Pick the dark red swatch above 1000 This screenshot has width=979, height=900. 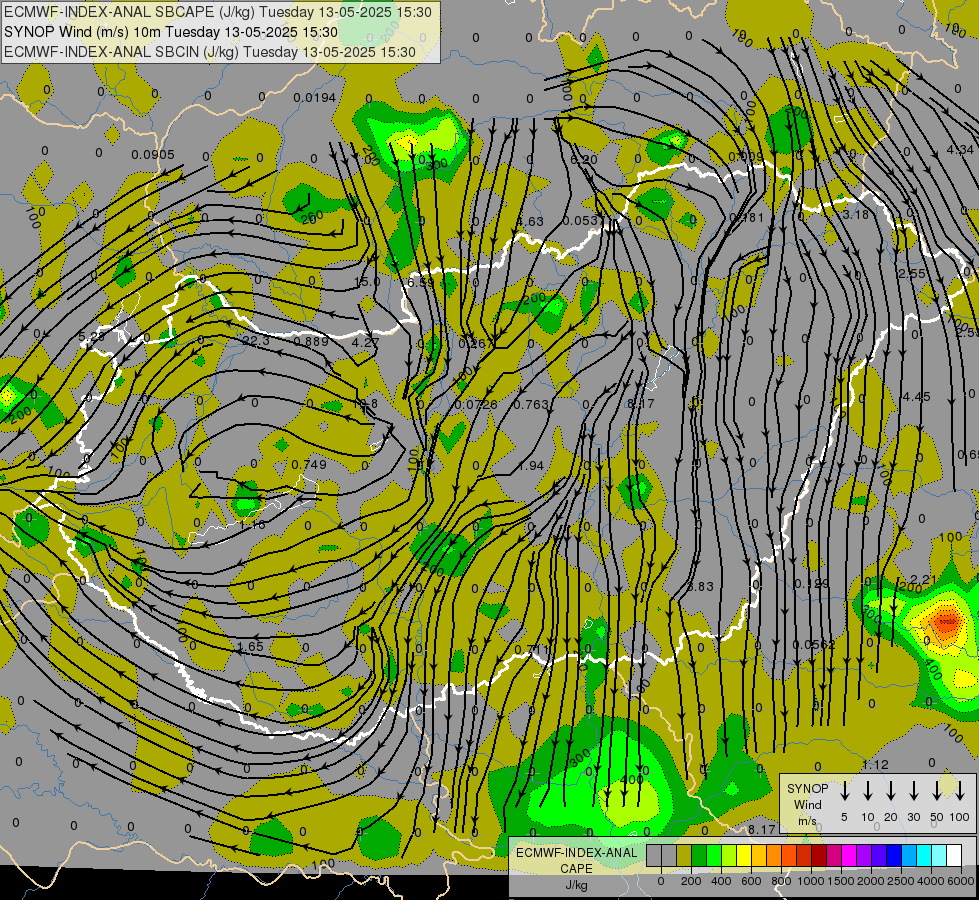[x=819, y=856]
